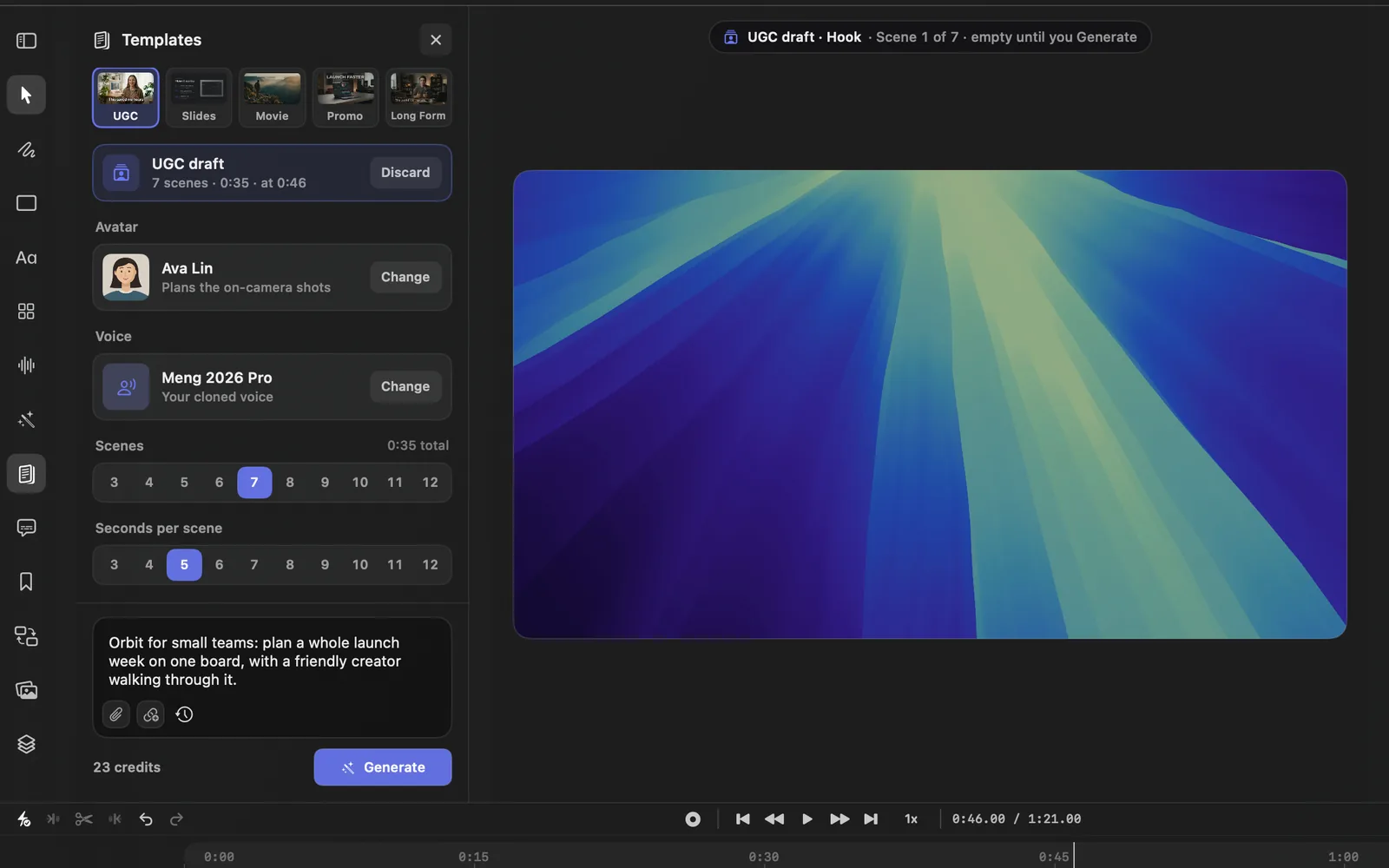
Task: Open the media gallery panel
Action: pos(26,690)
